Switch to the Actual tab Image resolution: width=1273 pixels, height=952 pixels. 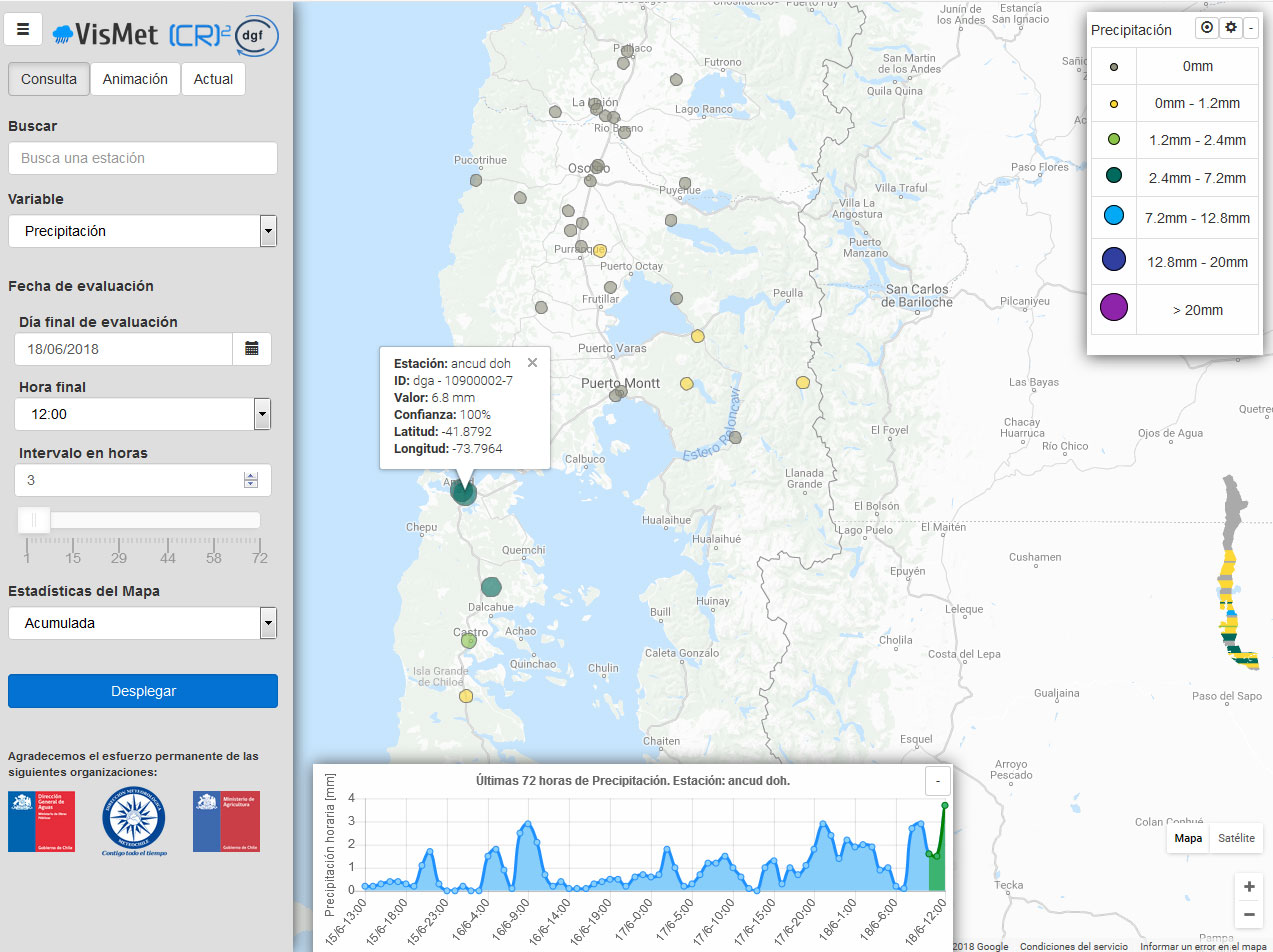[x=213, y=79]
